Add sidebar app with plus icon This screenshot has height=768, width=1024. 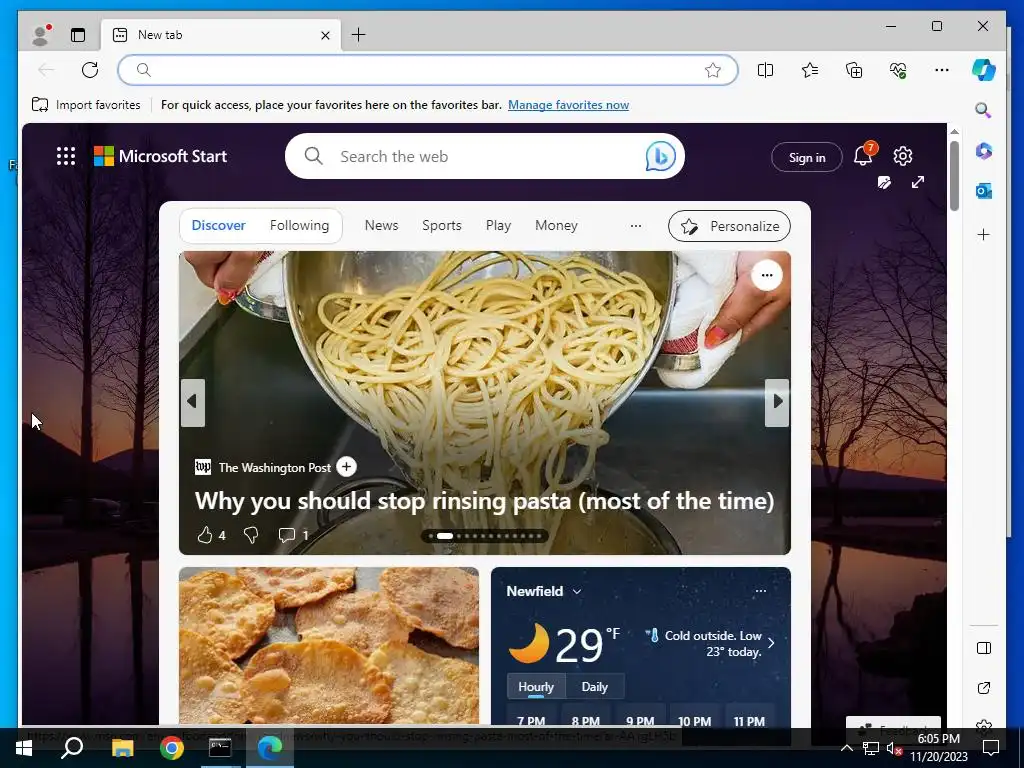tap(984, 234)
